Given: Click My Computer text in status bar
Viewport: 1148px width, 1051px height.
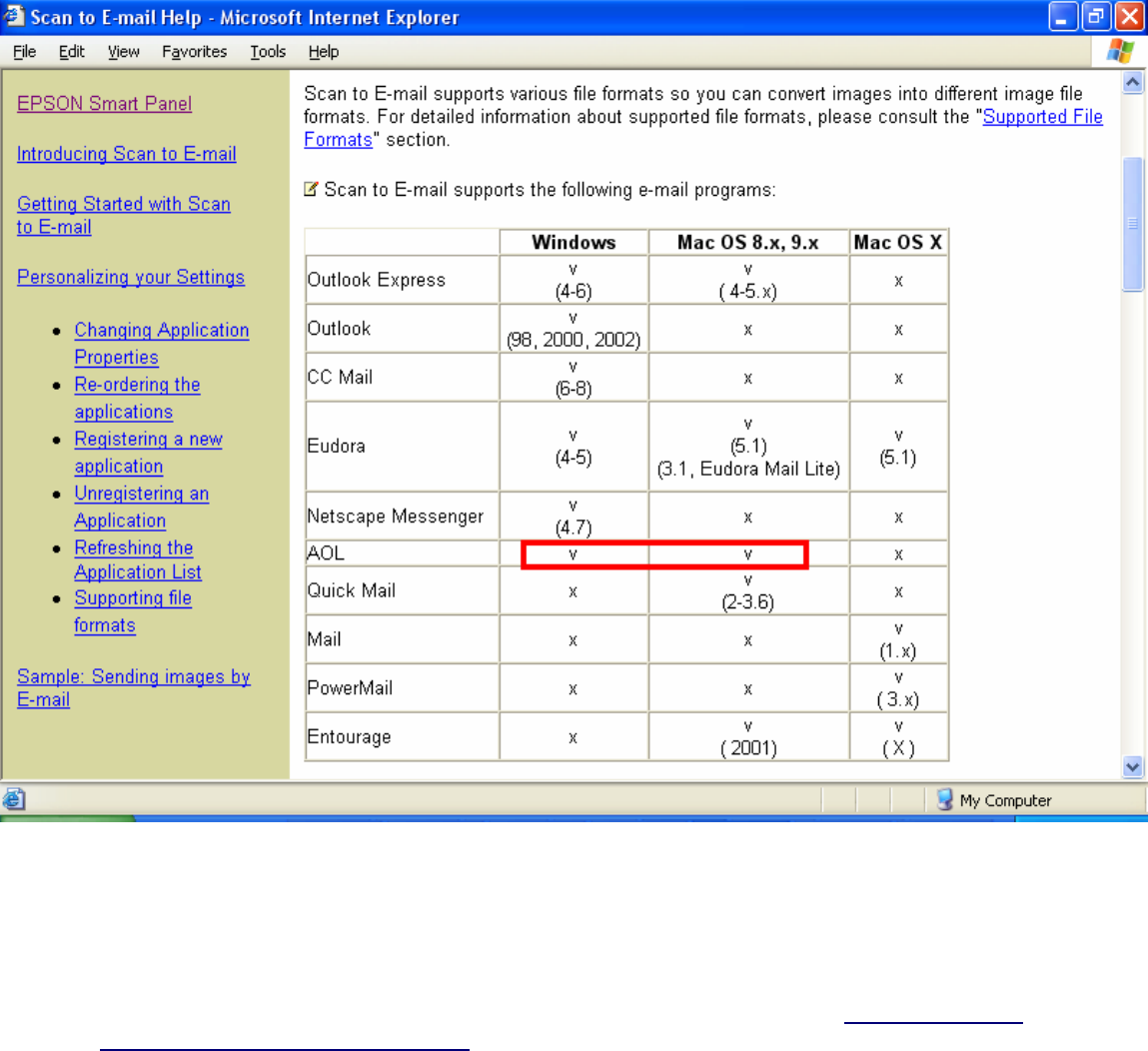Looking at the screenshot, I should click(1005, 800).
